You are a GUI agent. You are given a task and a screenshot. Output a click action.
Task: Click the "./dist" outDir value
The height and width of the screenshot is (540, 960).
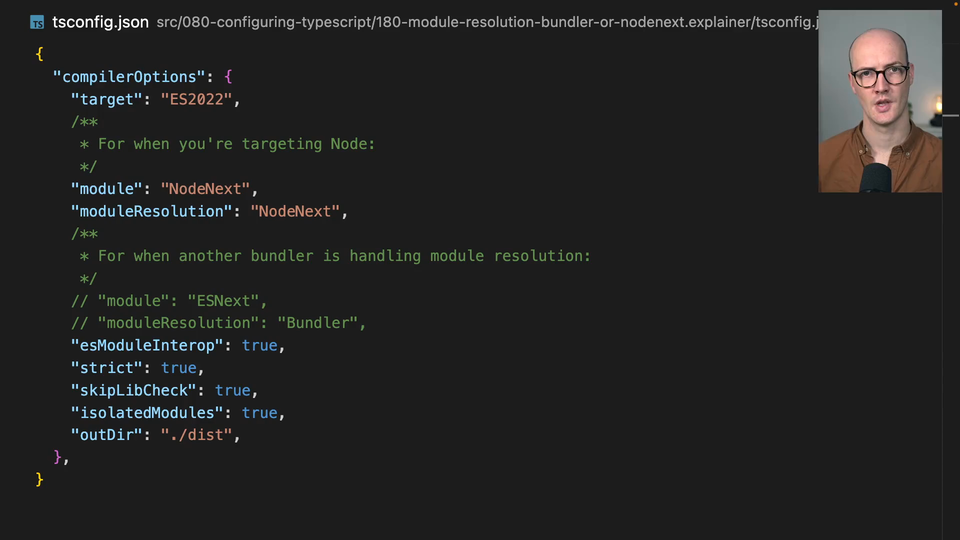point(196,435)
